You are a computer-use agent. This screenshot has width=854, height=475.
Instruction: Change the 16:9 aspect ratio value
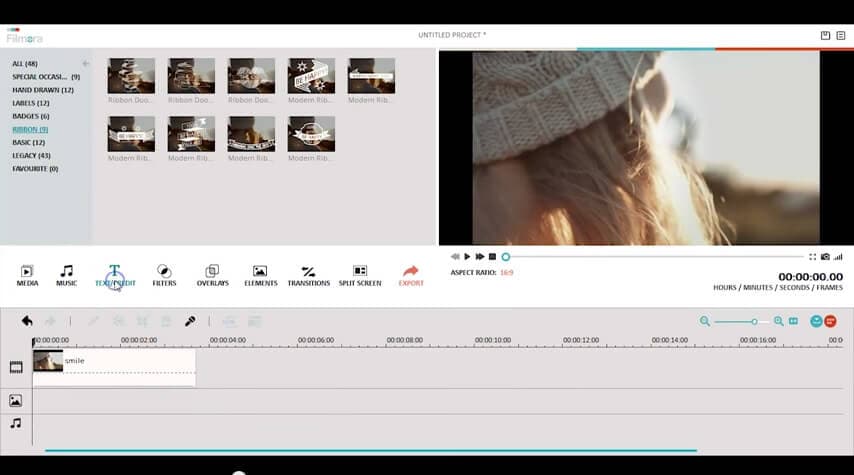pyautogui.click(x=507, y=272)
